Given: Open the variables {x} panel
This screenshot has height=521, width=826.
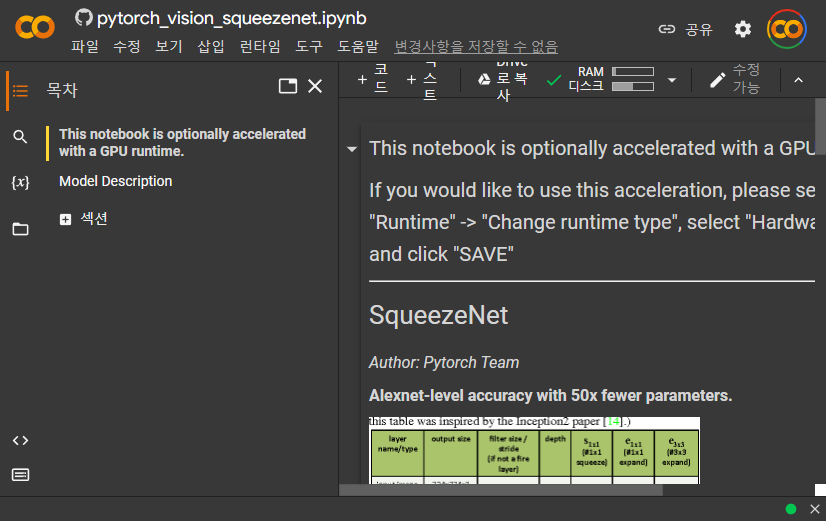Looking at the screenshot, I should [20, 182].
